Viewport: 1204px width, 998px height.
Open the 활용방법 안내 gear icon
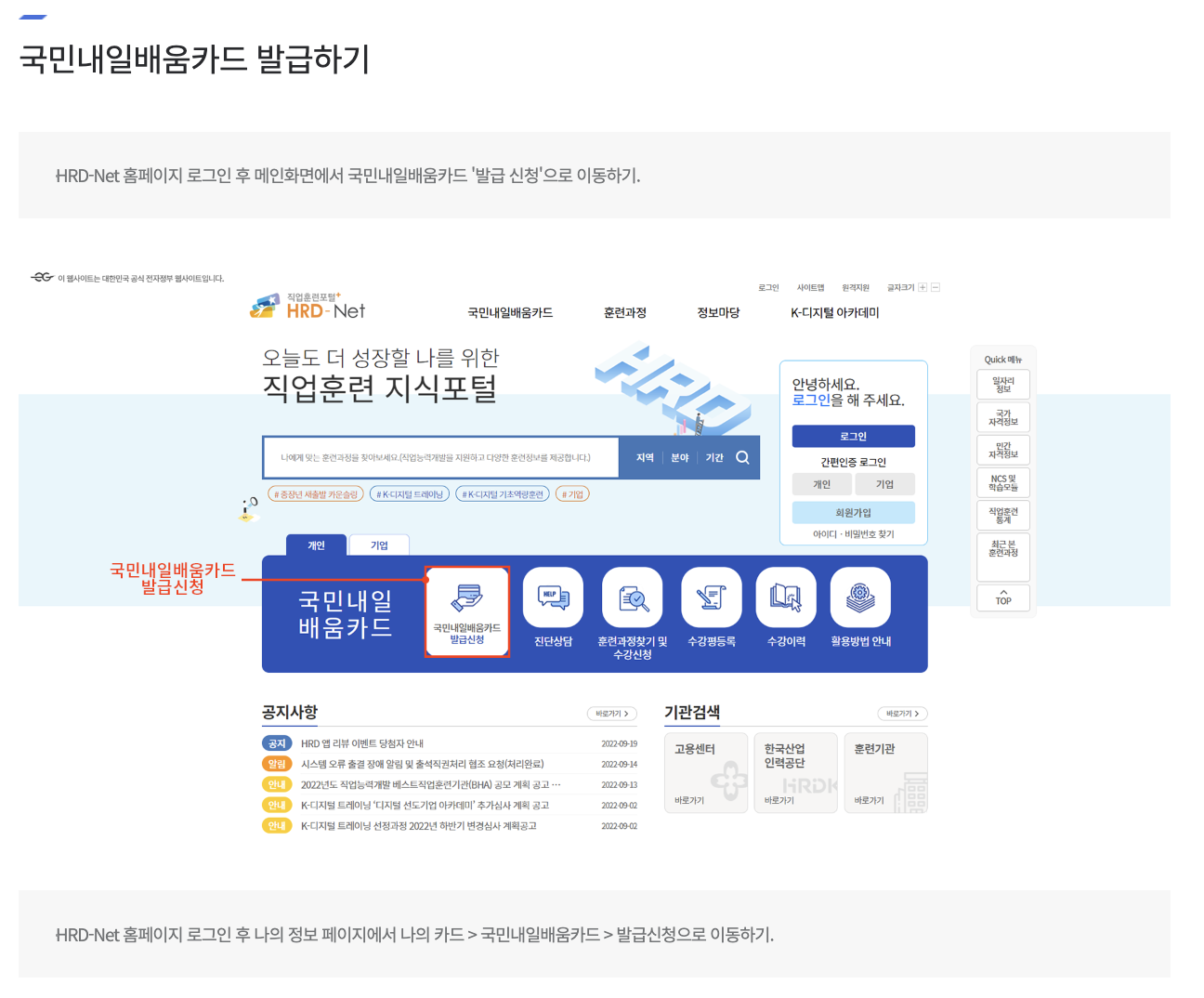tap(860, 597)
